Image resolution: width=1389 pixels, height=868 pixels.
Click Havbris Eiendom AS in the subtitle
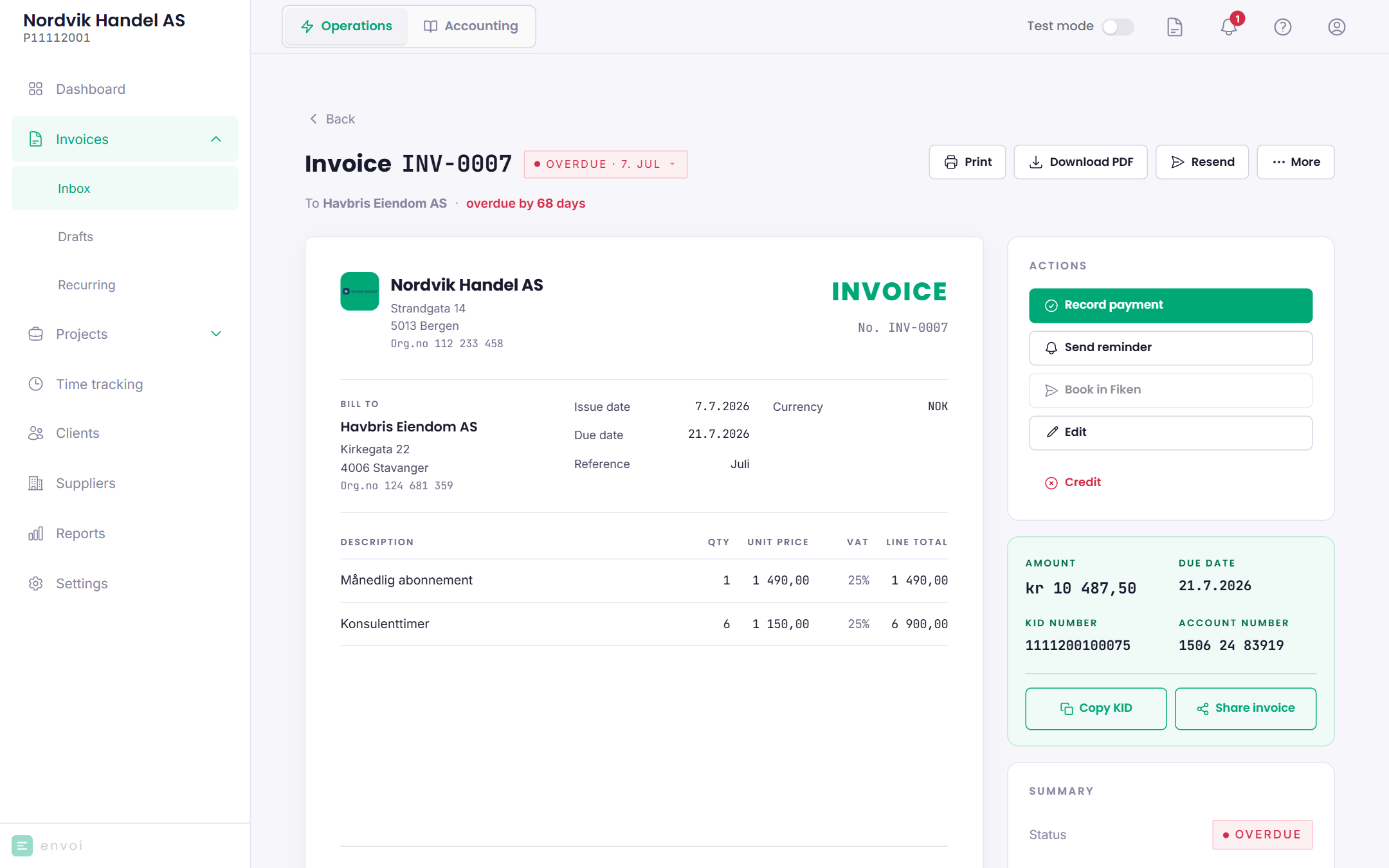pos(385,203)
